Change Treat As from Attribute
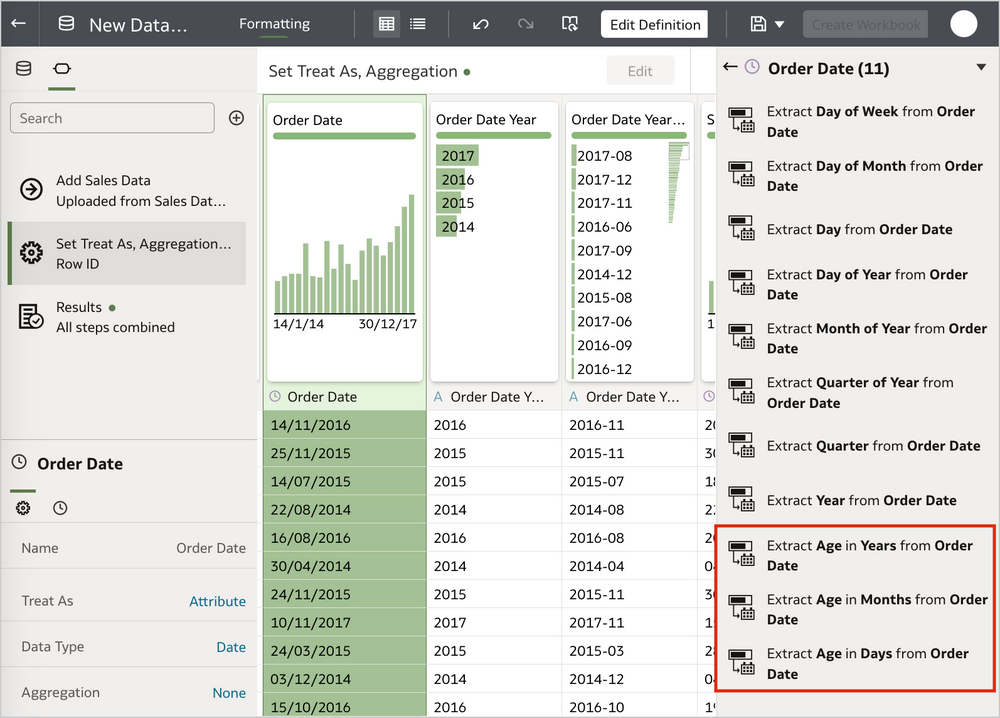Image resolution: width=1000 pixels, height=718 pixels. [x=218, y=600]
